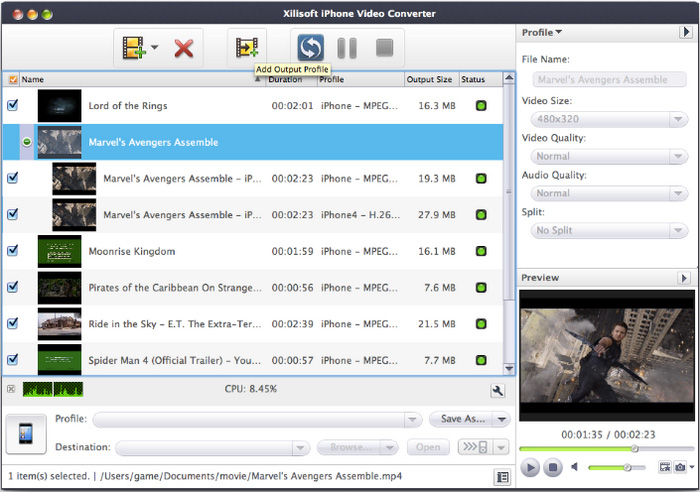Remove selected item with red X
Viewport: 700px width, 492px height.
click(183, 48)
